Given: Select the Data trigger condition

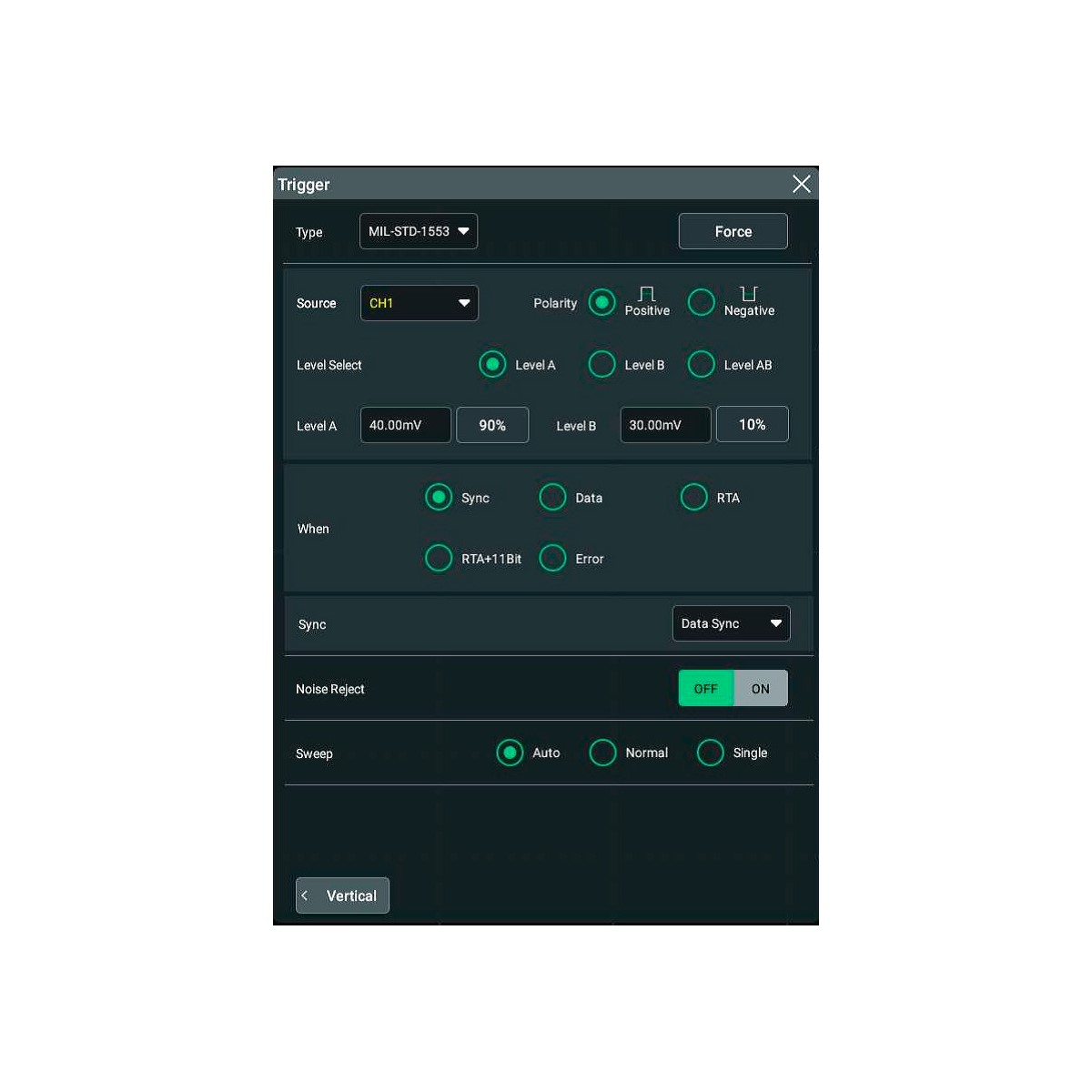Looking at the screenshot, I should [x=552, y=497].
